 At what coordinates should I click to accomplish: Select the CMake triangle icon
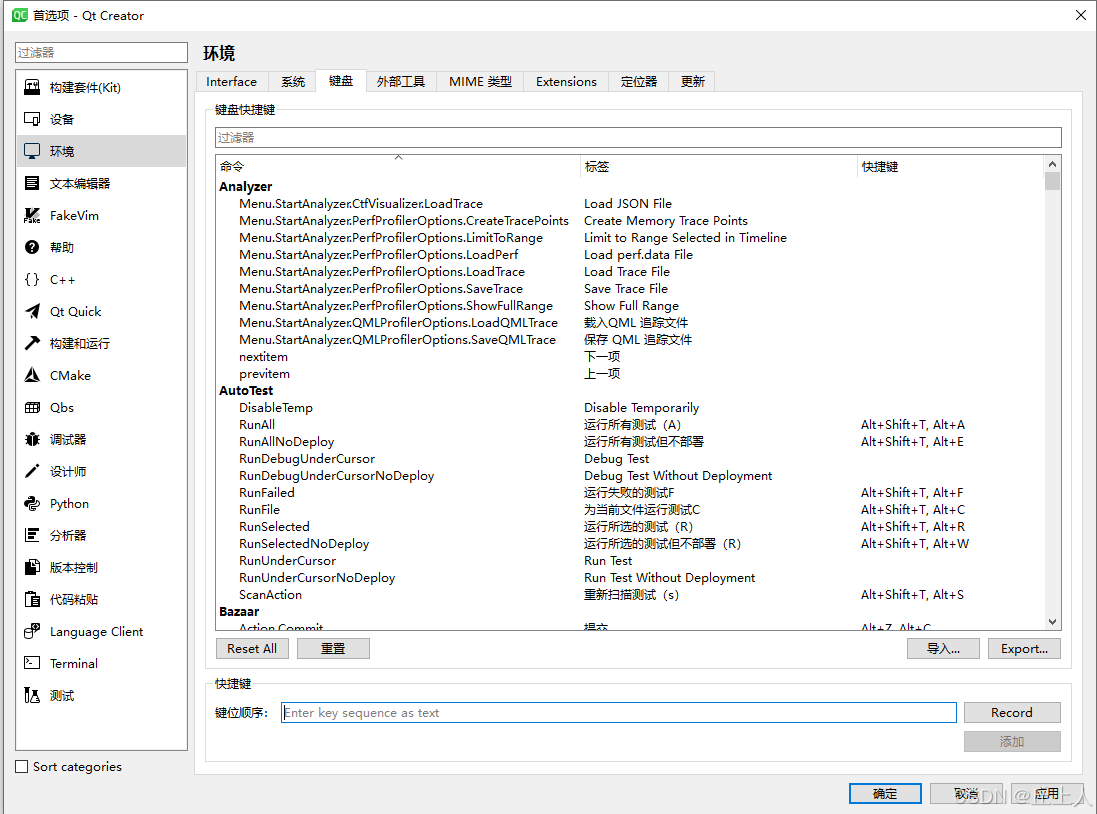click(32, 375)
